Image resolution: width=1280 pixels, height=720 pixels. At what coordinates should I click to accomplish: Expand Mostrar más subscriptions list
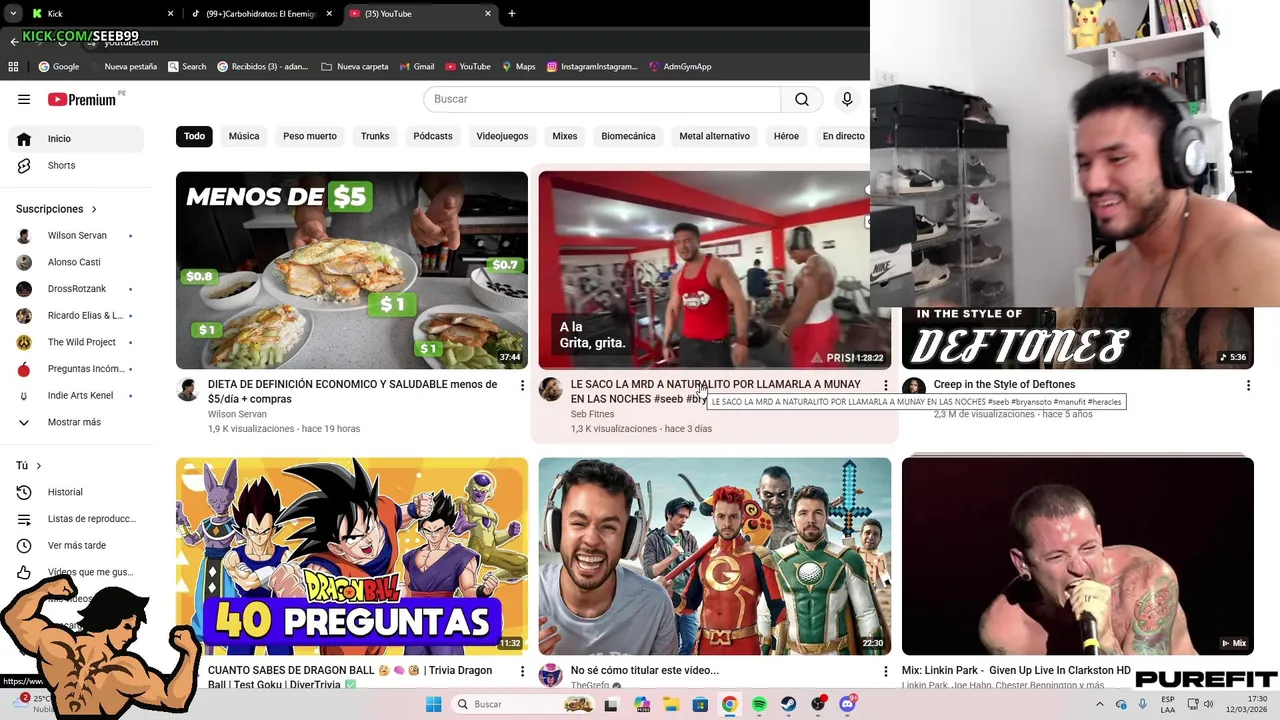76,422
